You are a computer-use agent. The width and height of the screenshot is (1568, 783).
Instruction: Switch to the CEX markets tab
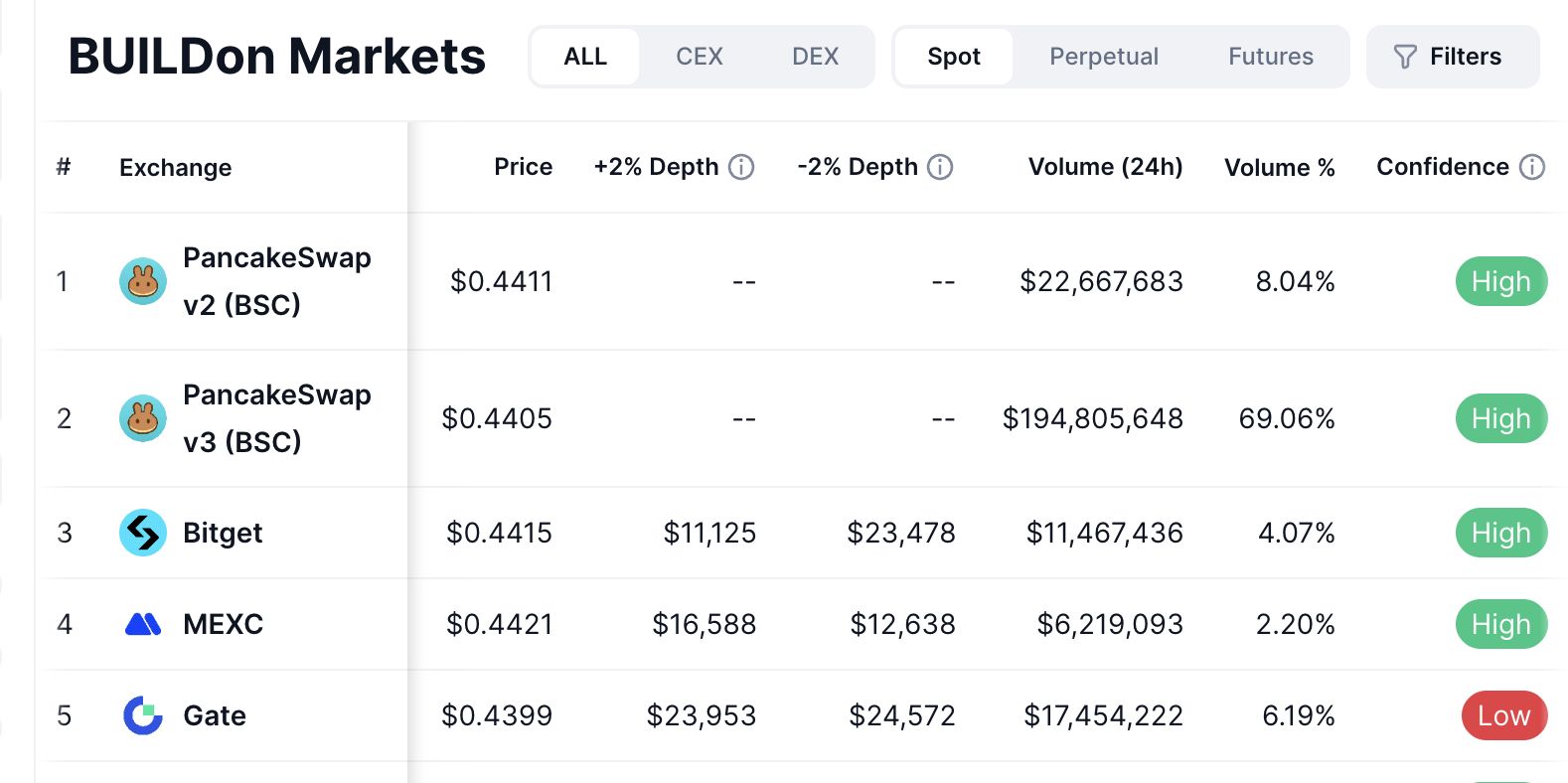point(699,57)
